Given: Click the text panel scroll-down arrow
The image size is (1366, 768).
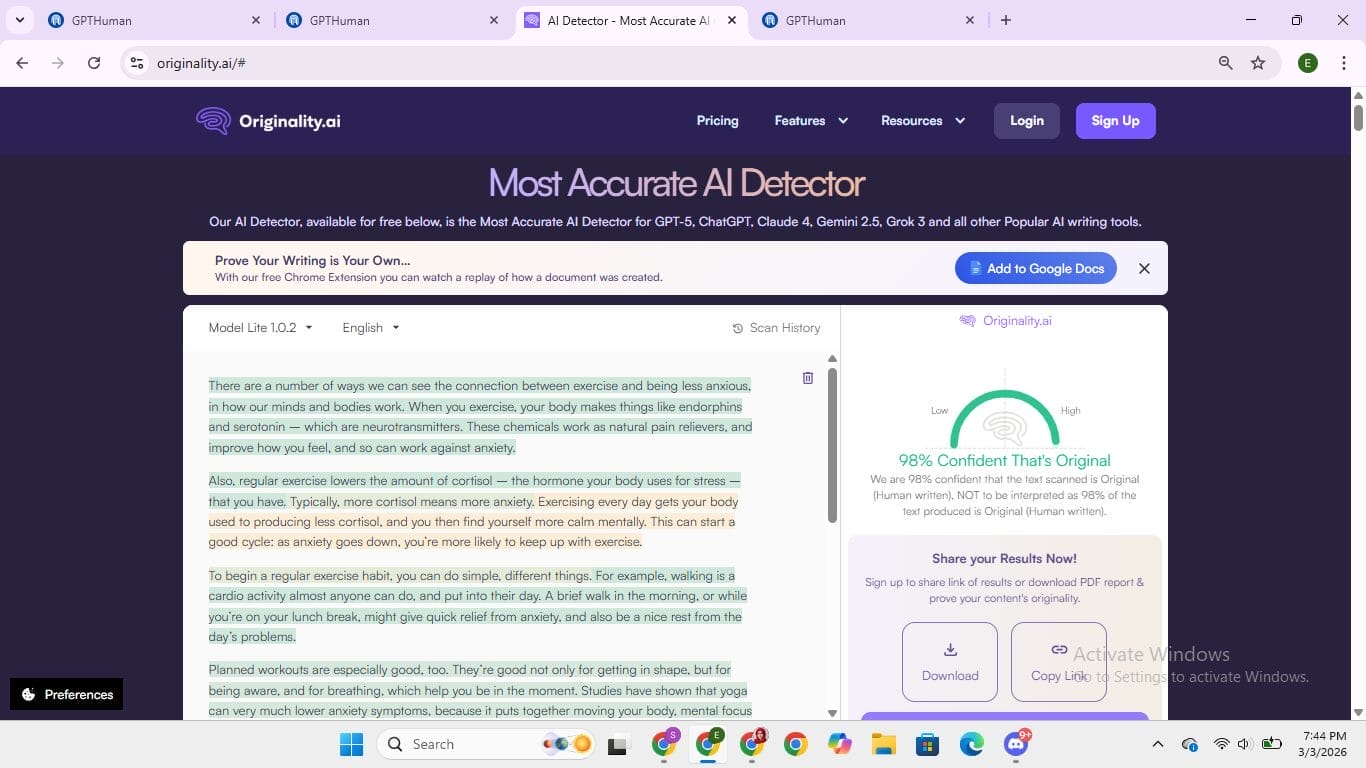Looking at the screenshot, I should tap(832, 713).
